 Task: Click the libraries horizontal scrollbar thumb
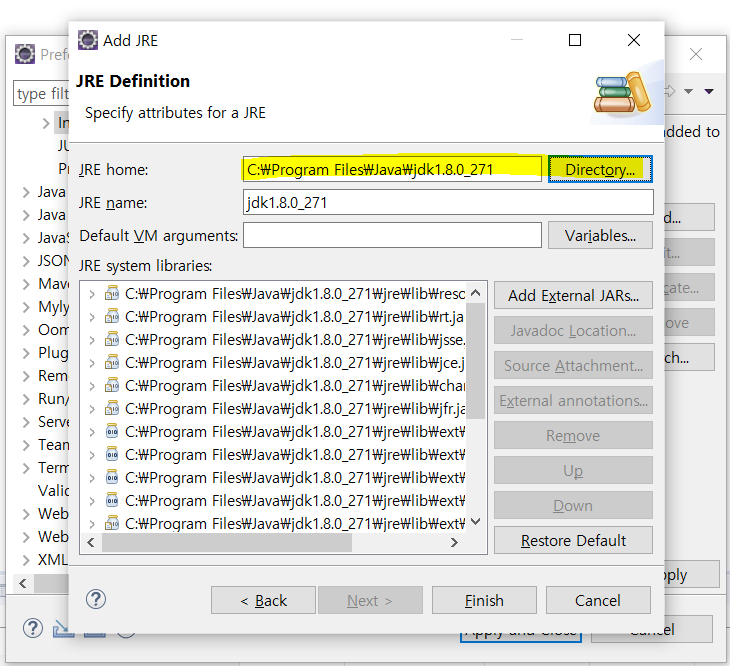[227, 543]
